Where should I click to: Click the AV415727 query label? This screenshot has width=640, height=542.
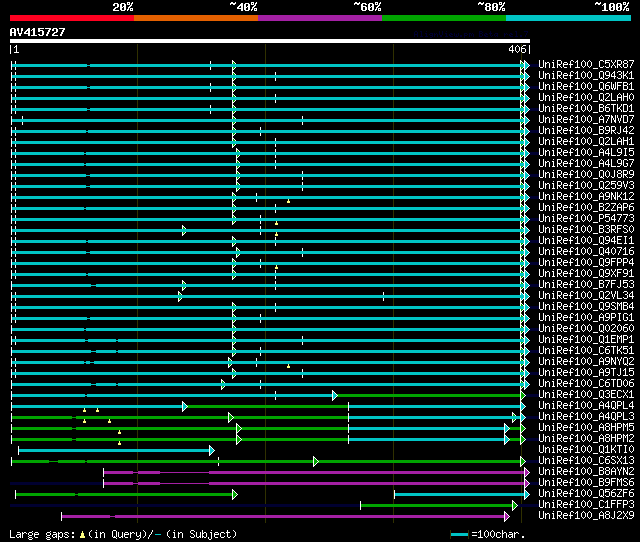(x=37, y=32)
